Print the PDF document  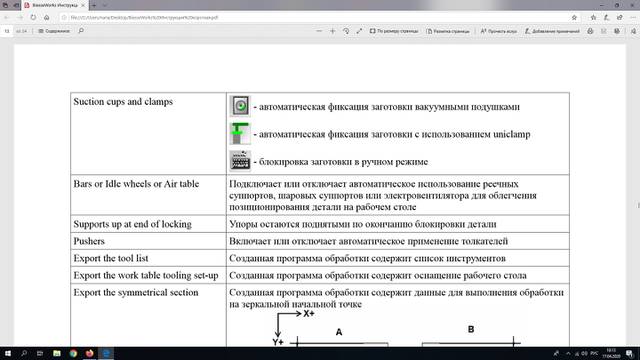coord(590,31)
